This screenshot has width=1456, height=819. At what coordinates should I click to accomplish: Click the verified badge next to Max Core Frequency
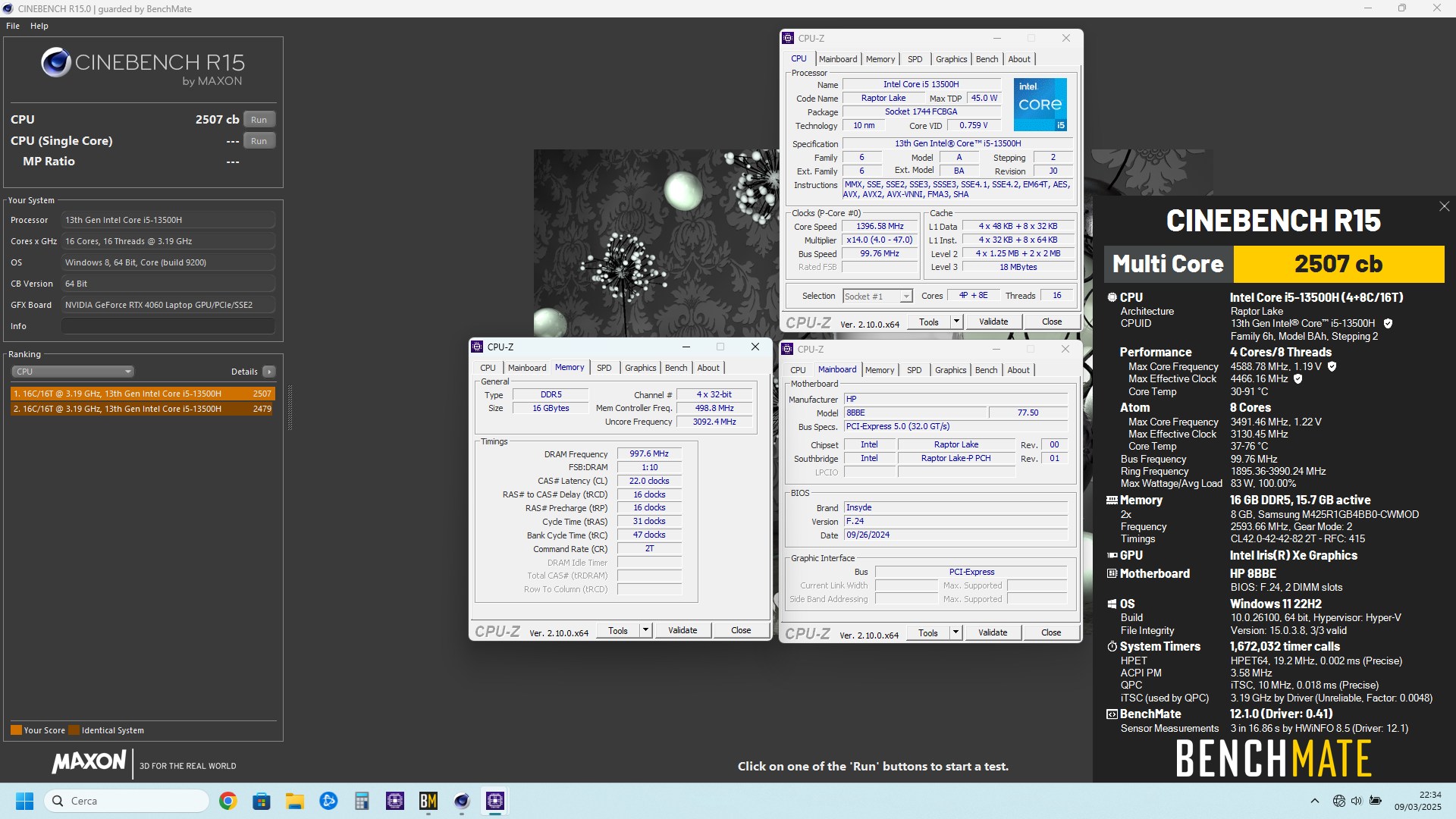(1332, 366)
